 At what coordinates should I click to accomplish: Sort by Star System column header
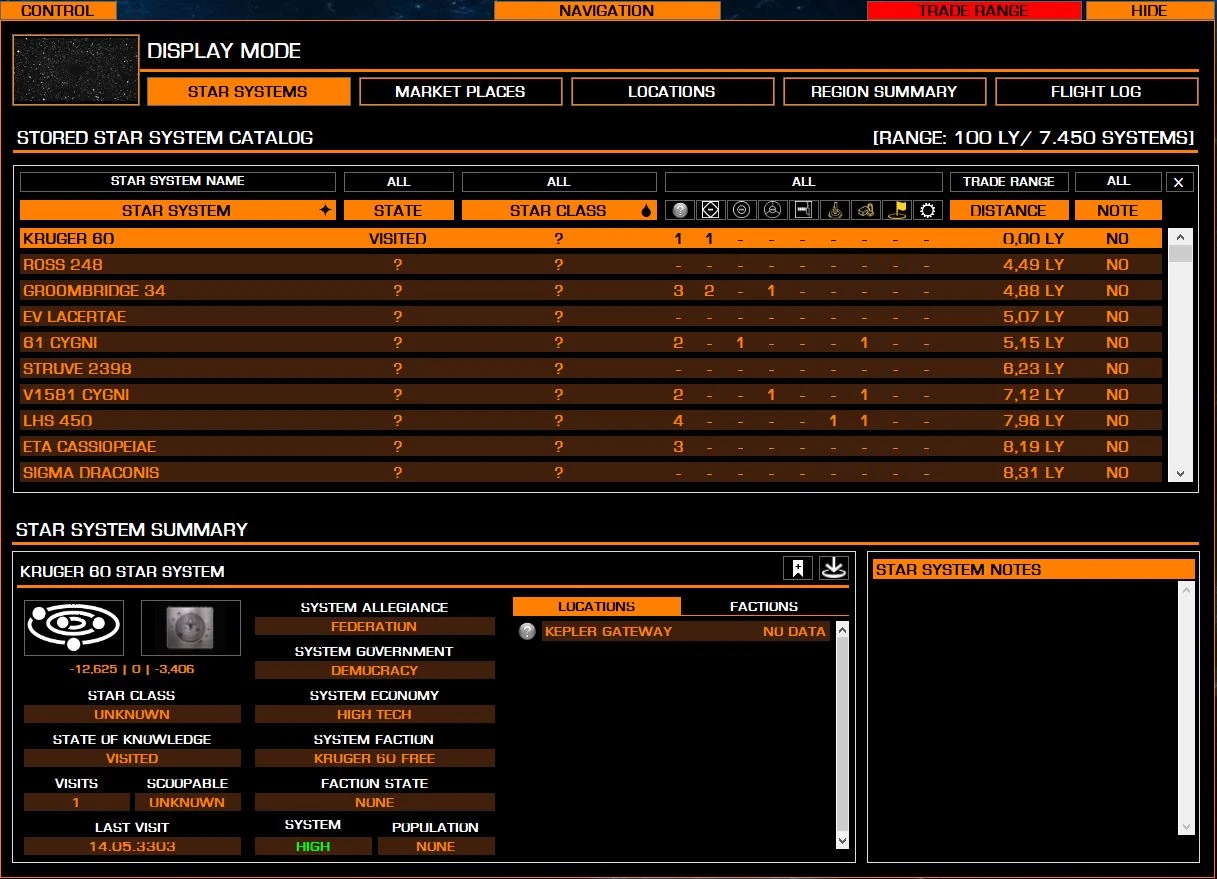[x=177, y=210]
